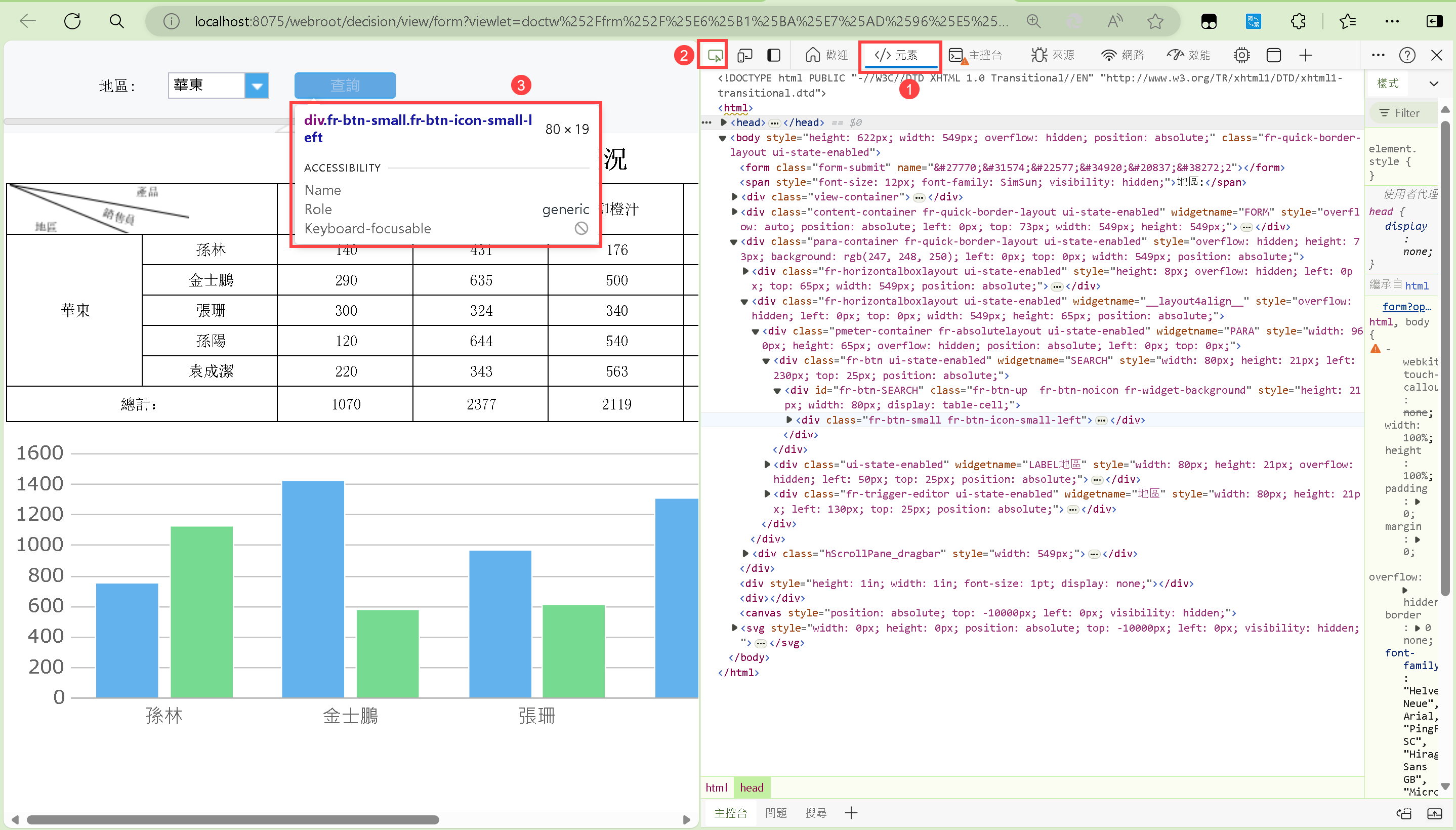Toggle device emulation icon in DevTools
Image resolution: width=1456 pixels, height=830 pixels.
(x=745, y=55)
